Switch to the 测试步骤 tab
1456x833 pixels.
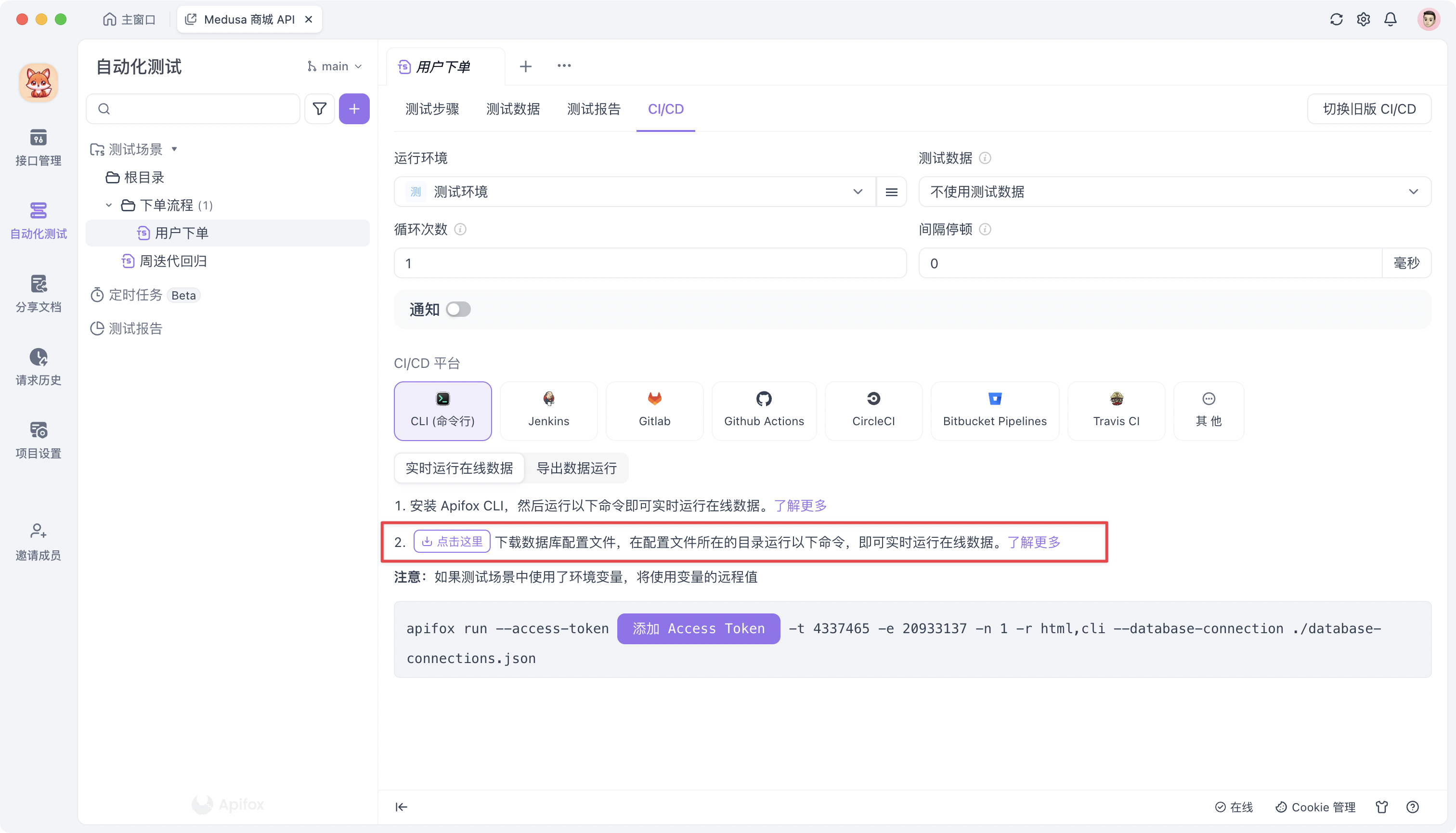pos(432,109)
